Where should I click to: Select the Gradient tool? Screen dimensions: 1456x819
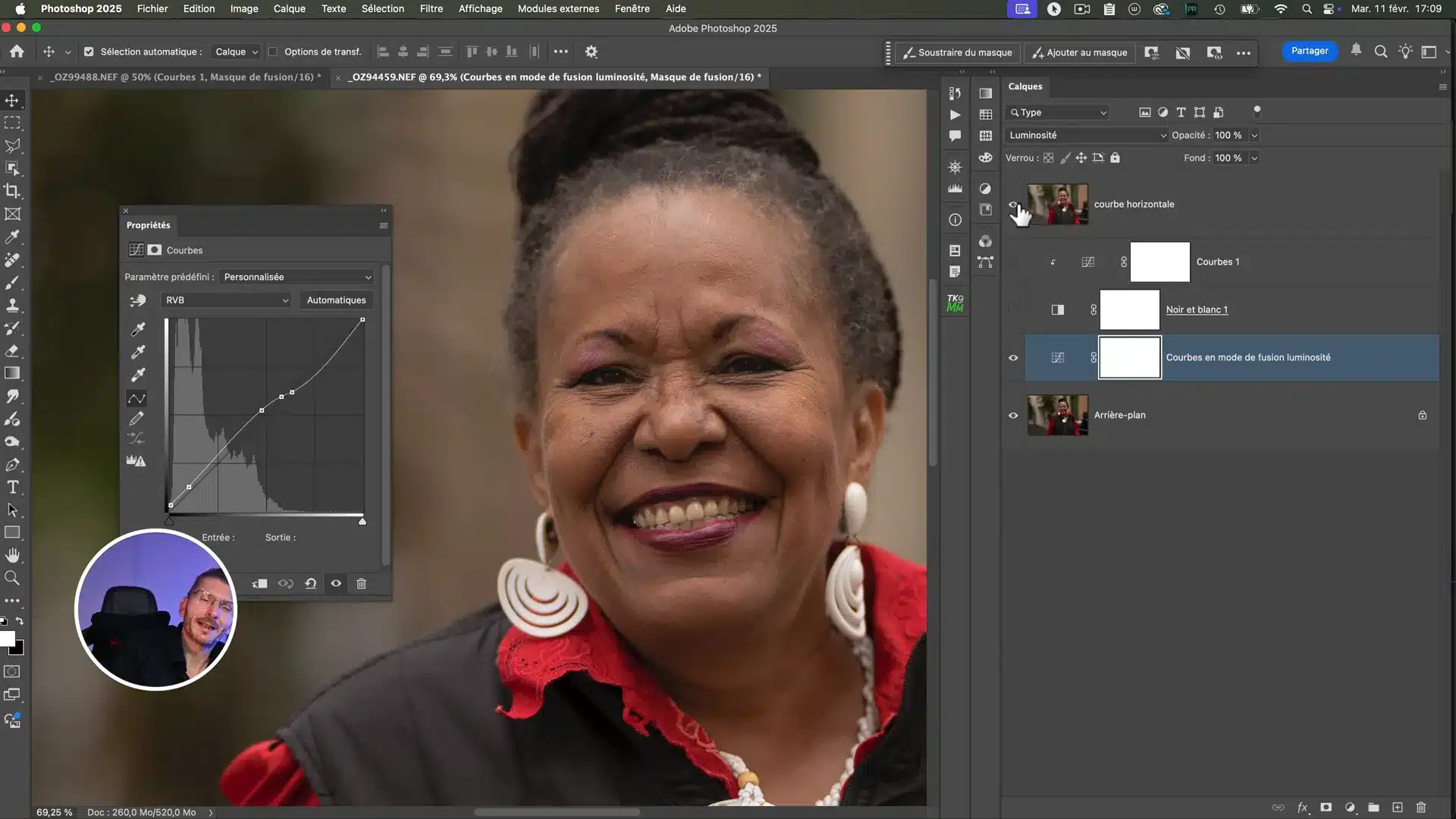click(x=12, y=373)
